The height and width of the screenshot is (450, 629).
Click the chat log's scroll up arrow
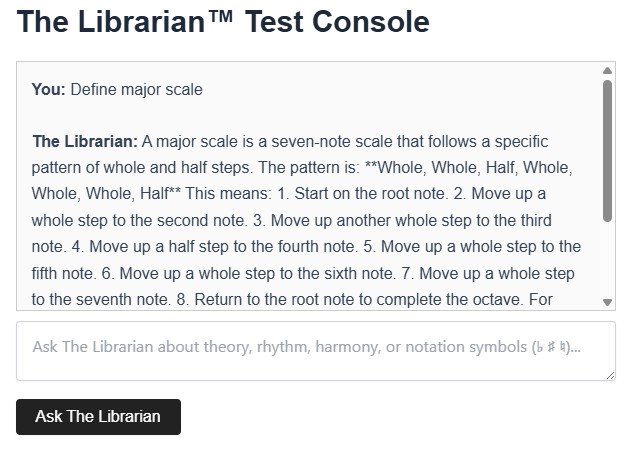click(607, 71)
